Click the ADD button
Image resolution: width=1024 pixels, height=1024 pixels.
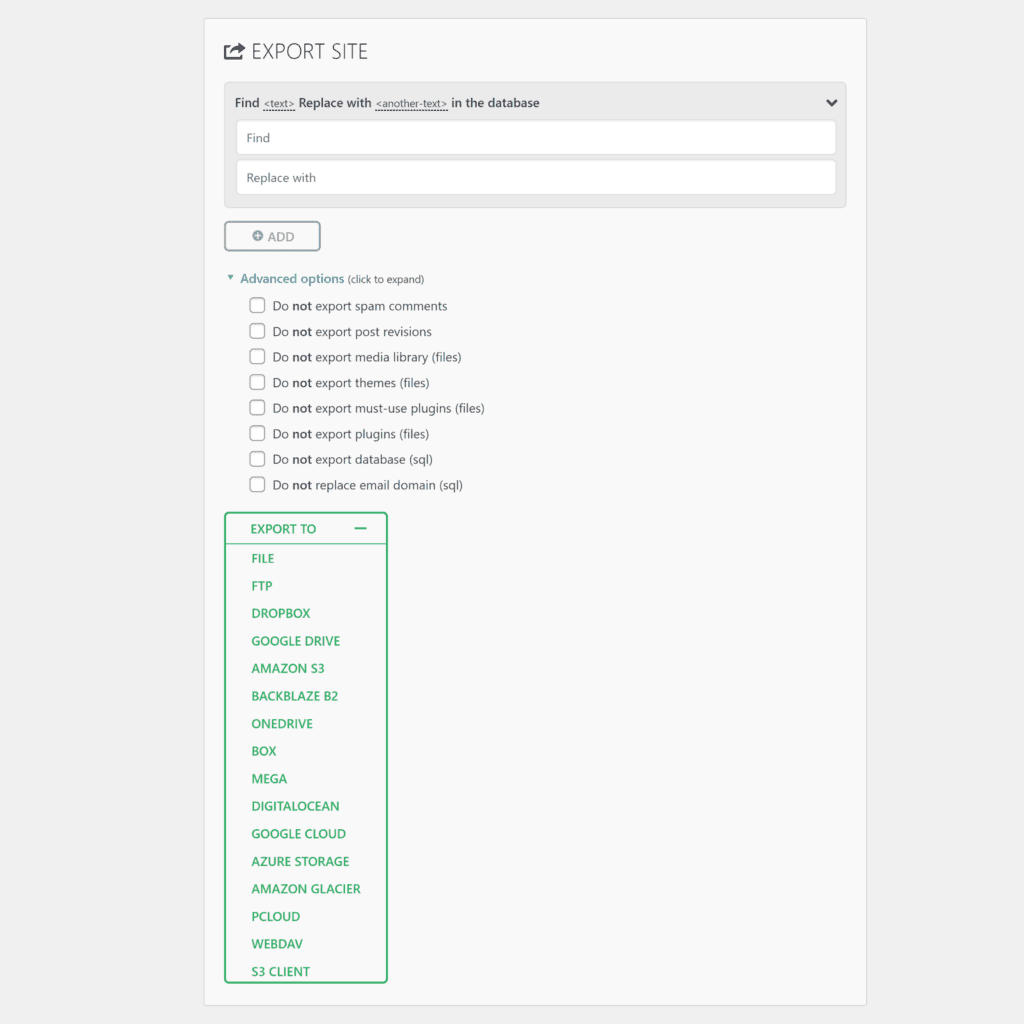click(272, 236)
